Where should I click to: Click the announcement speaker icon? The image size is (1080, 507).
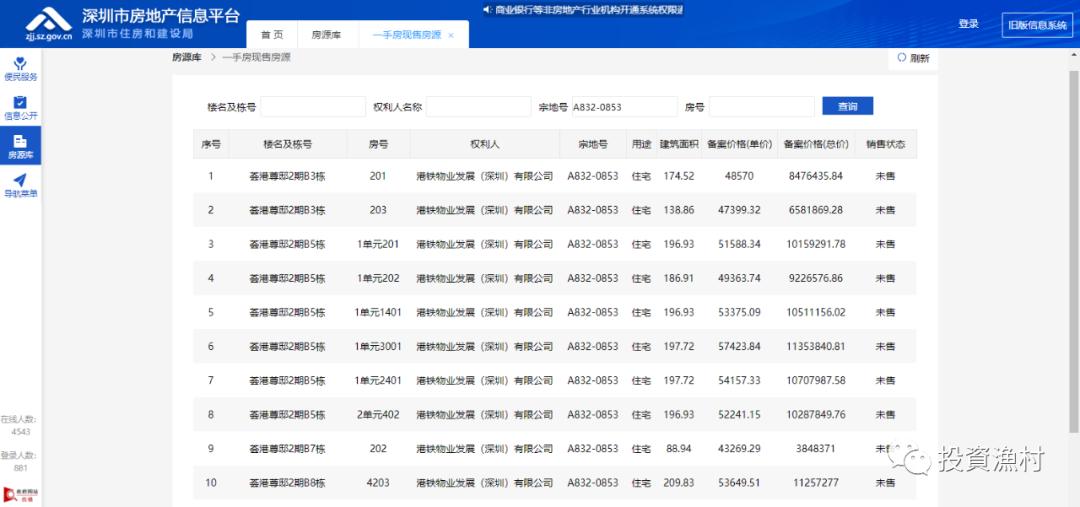(487, 10)
